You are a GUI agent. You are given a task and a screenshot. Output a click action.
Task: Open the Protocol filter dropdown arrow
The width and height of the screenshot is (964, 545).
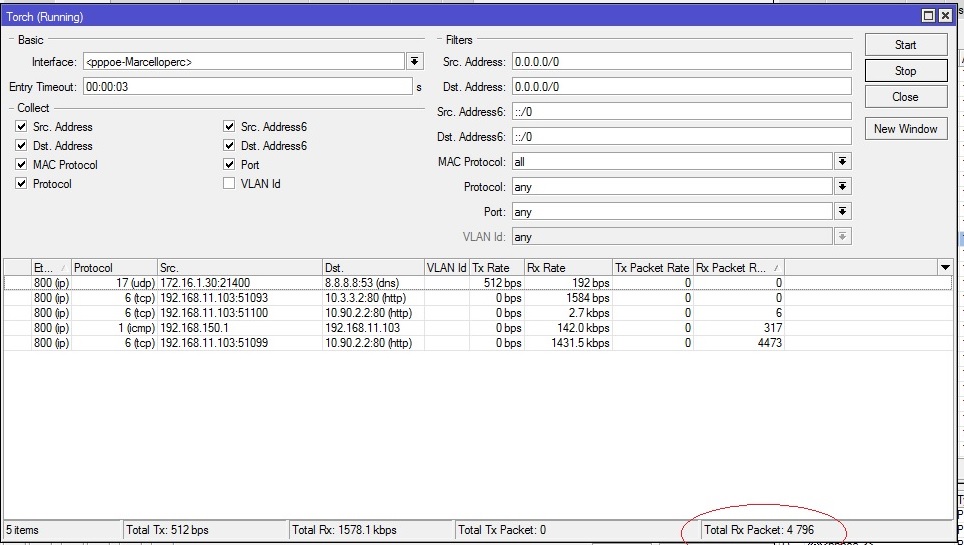coord(843,187)
